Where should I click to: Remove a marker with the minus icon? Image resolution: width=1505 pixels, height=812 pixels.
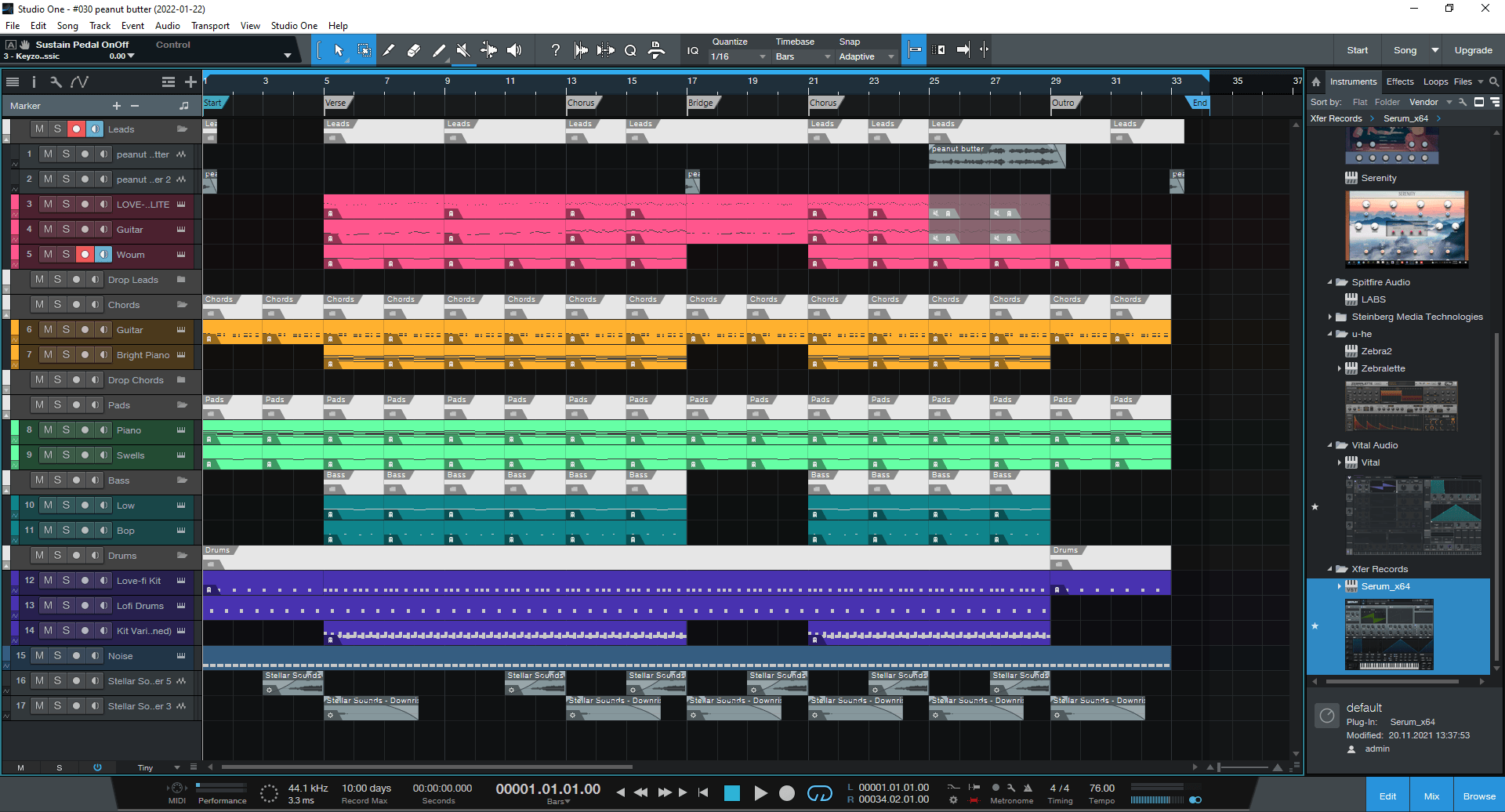point(135,106)
